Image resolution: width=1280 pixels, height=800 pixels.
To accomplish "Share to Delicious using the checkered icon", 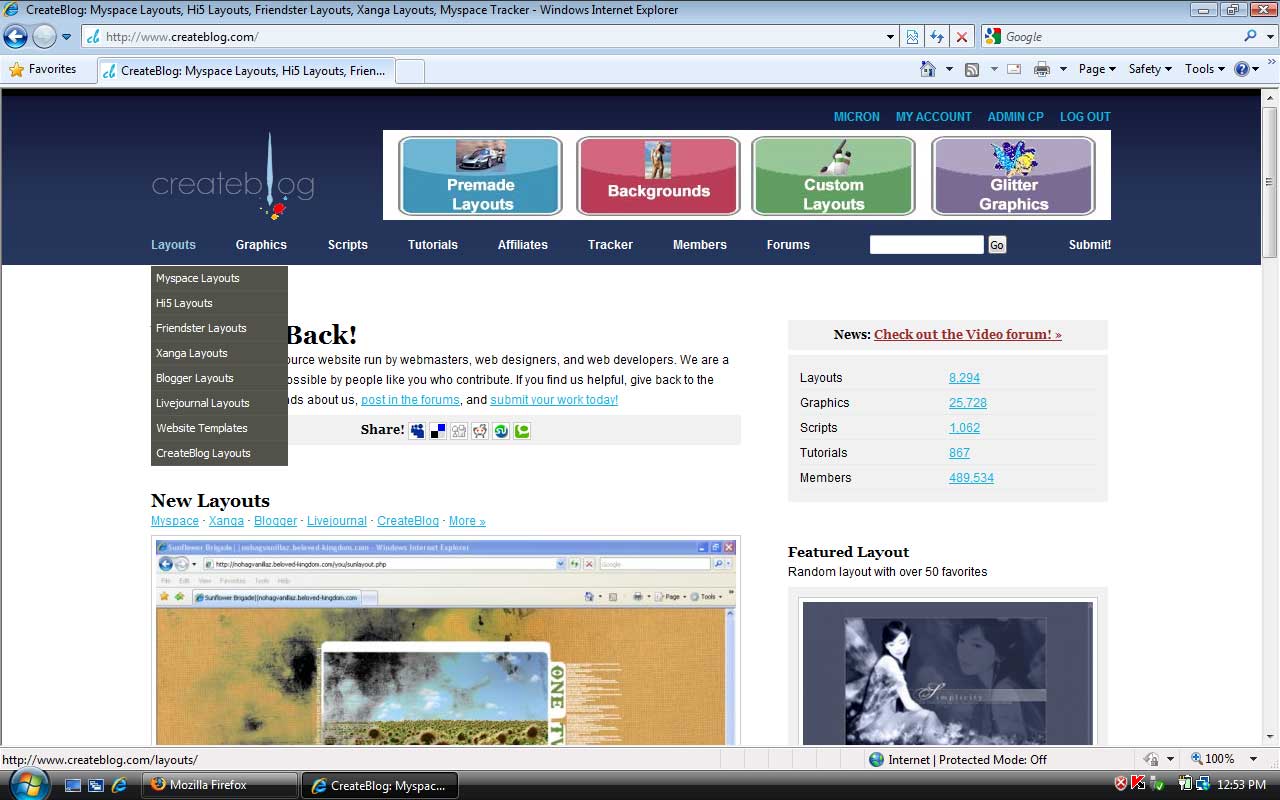I will coord(438,431).
